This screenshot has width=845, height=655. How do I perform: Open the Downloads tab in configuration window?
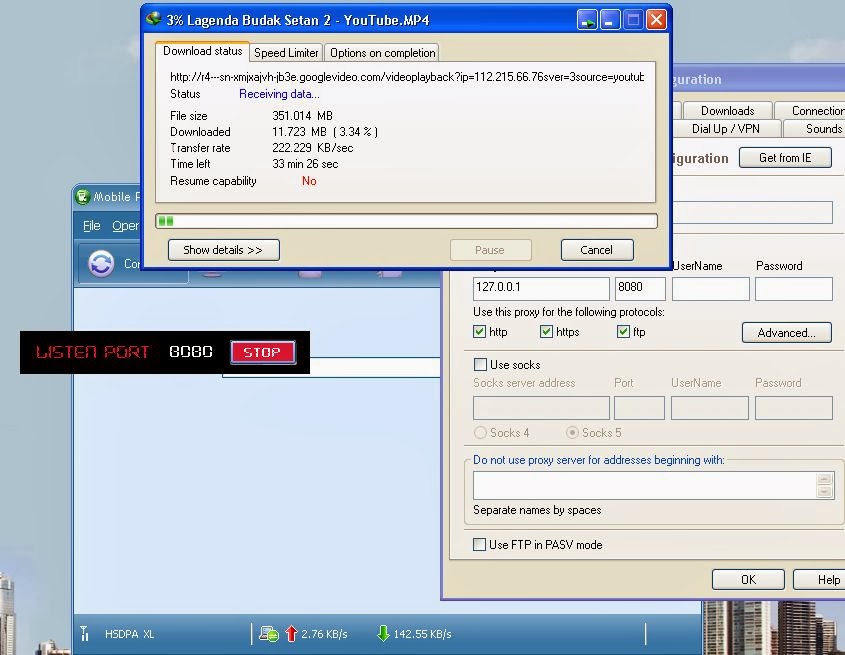click(x=728, y=111)
